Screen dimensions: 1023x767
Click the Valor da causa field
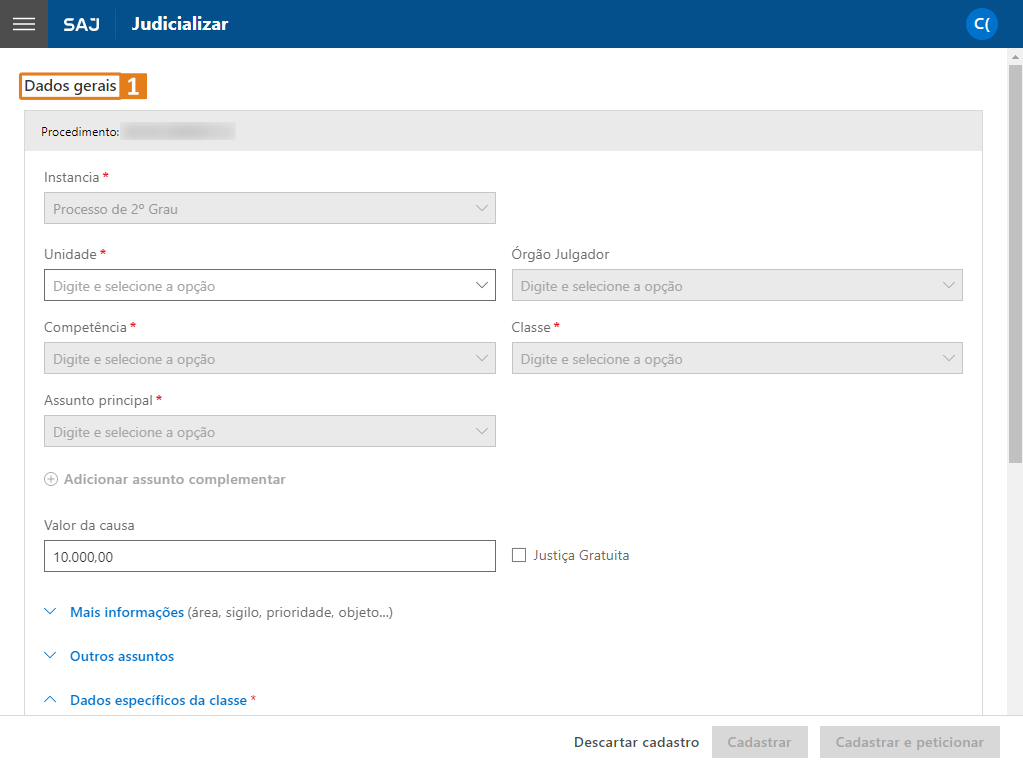(269, 556)
